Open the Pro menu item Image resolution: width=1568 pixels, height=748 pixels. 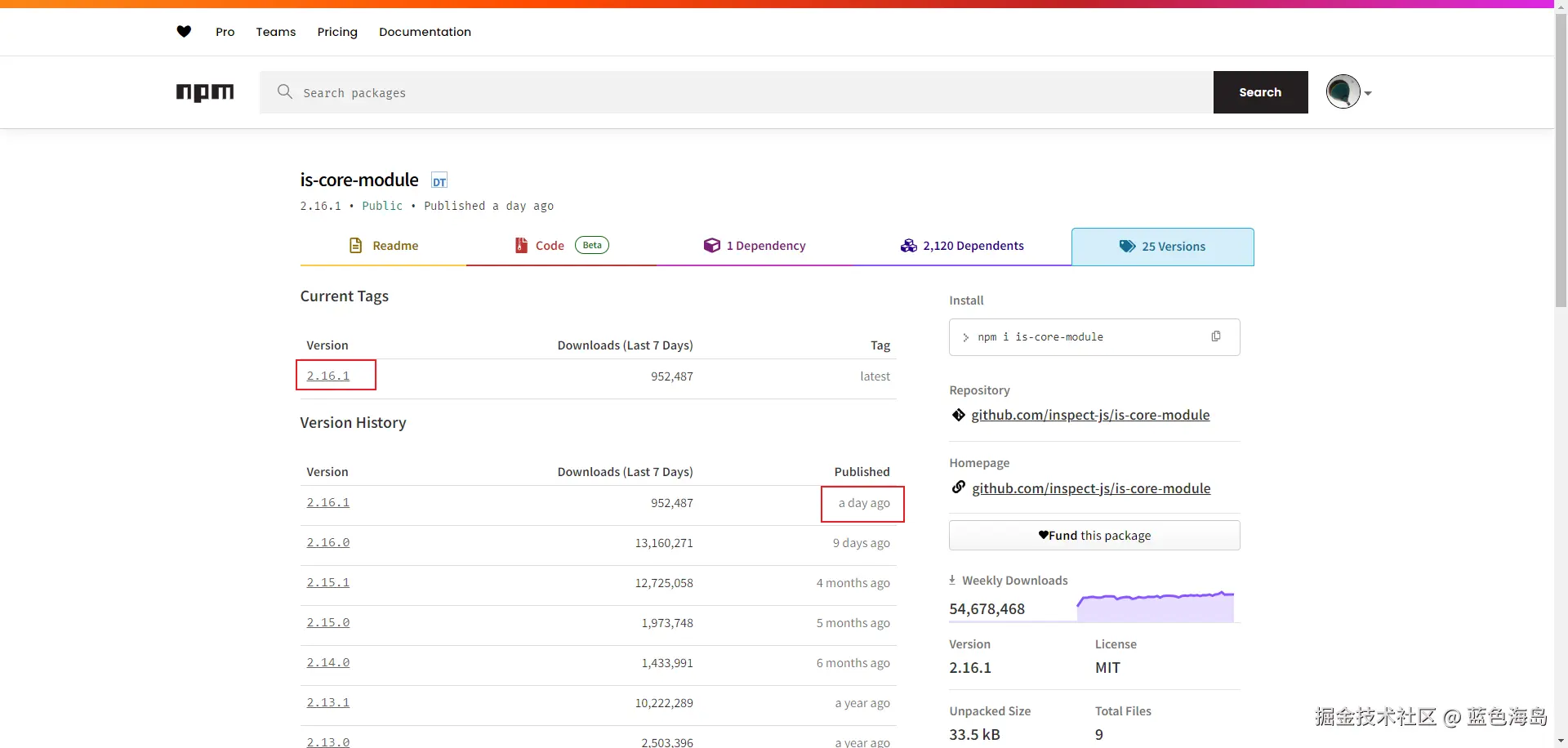pyautogui.click(x=225, y=32)
